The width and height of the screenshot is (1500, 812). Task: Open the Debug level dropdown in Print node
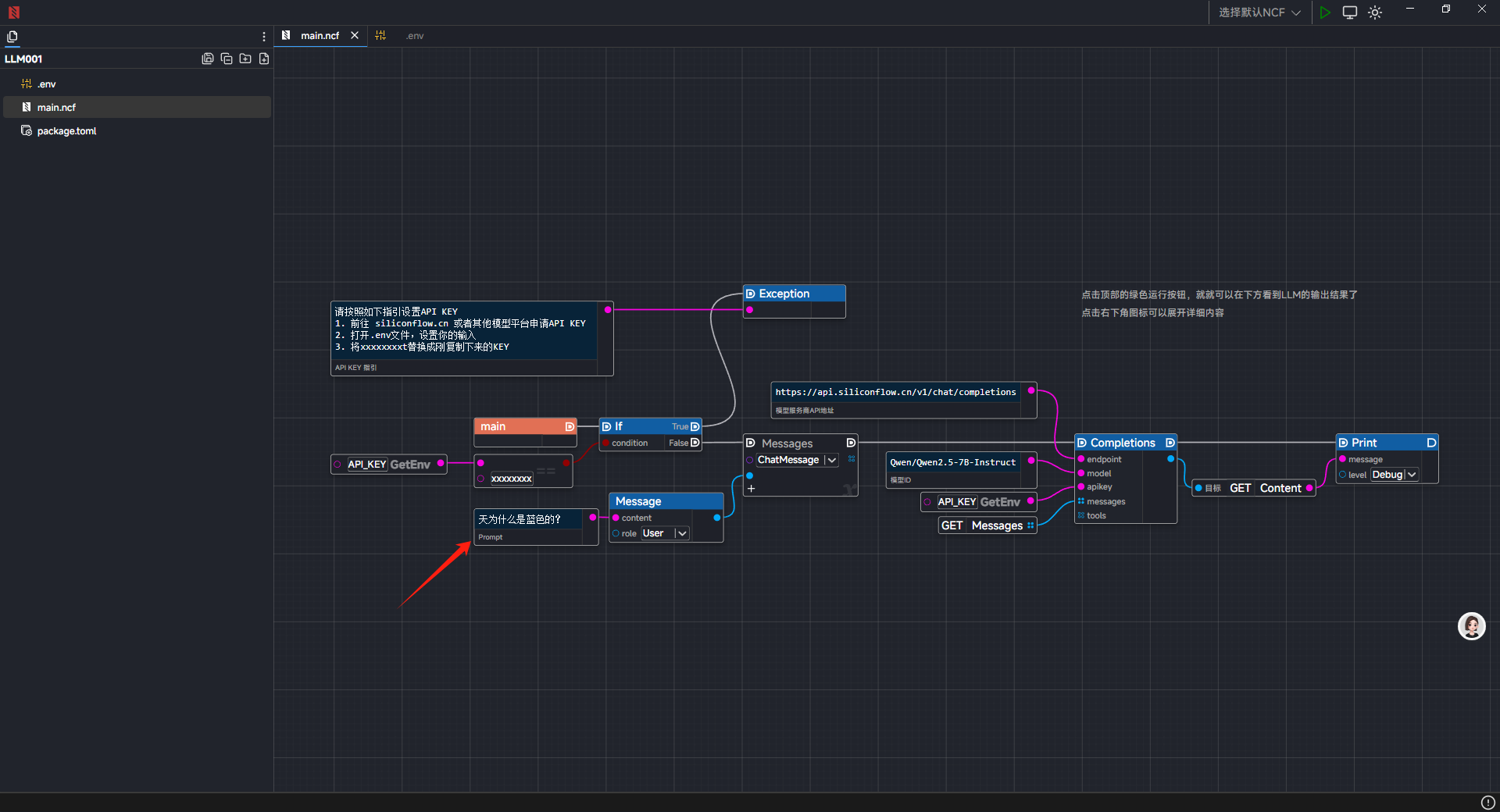point(1411,475)
